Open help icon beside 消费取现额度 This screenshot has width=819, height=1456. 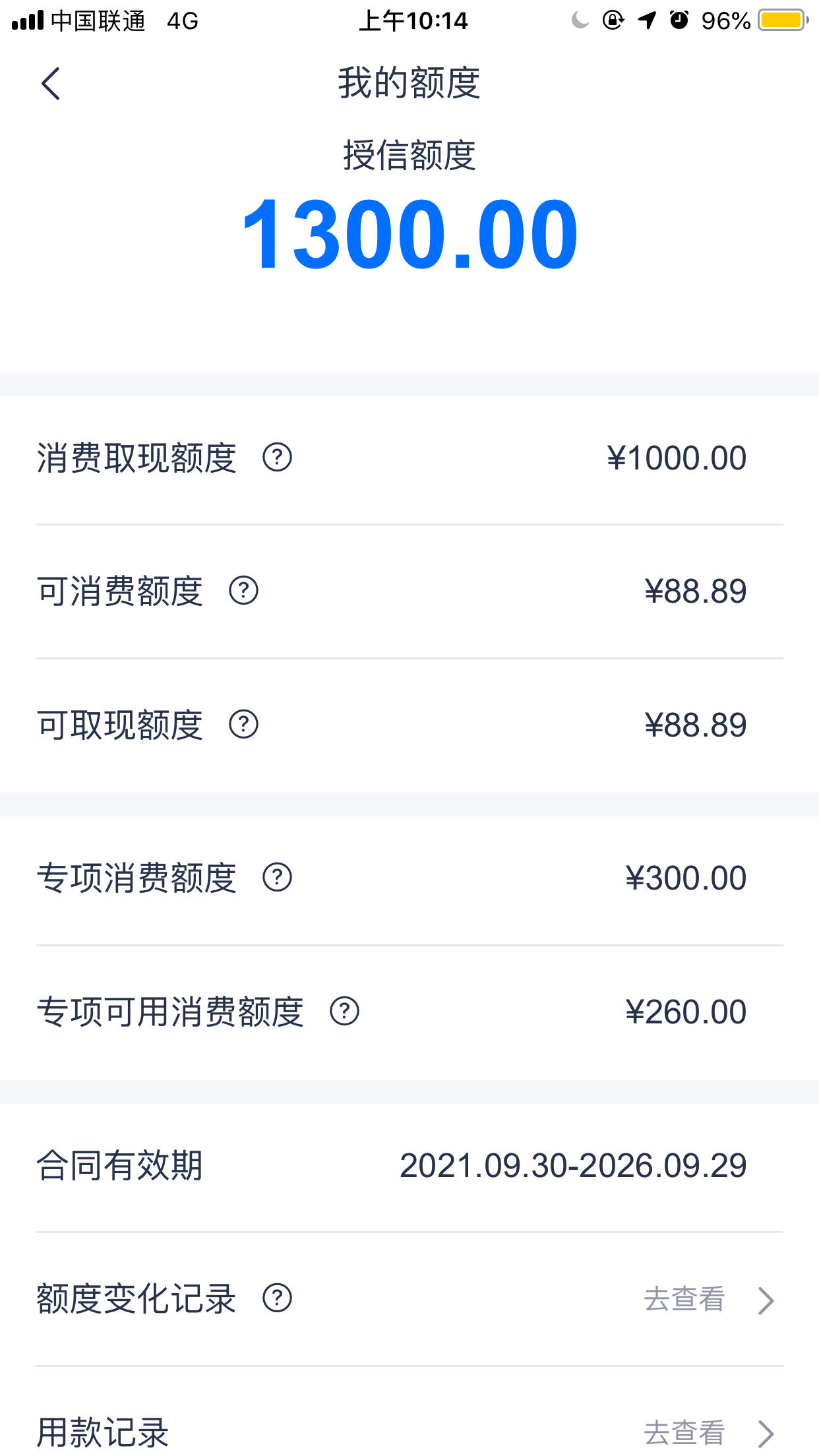click(277, 457)
